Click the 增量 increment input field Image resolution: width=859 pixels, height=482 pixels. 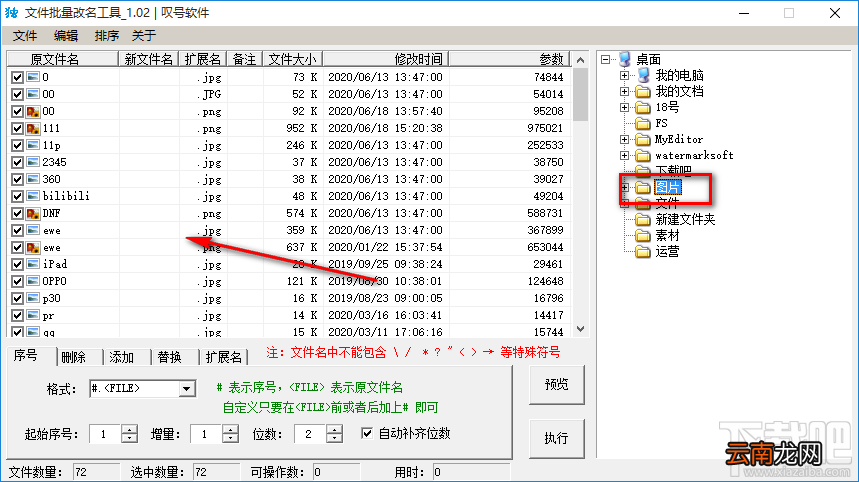[x=206, y=434]
